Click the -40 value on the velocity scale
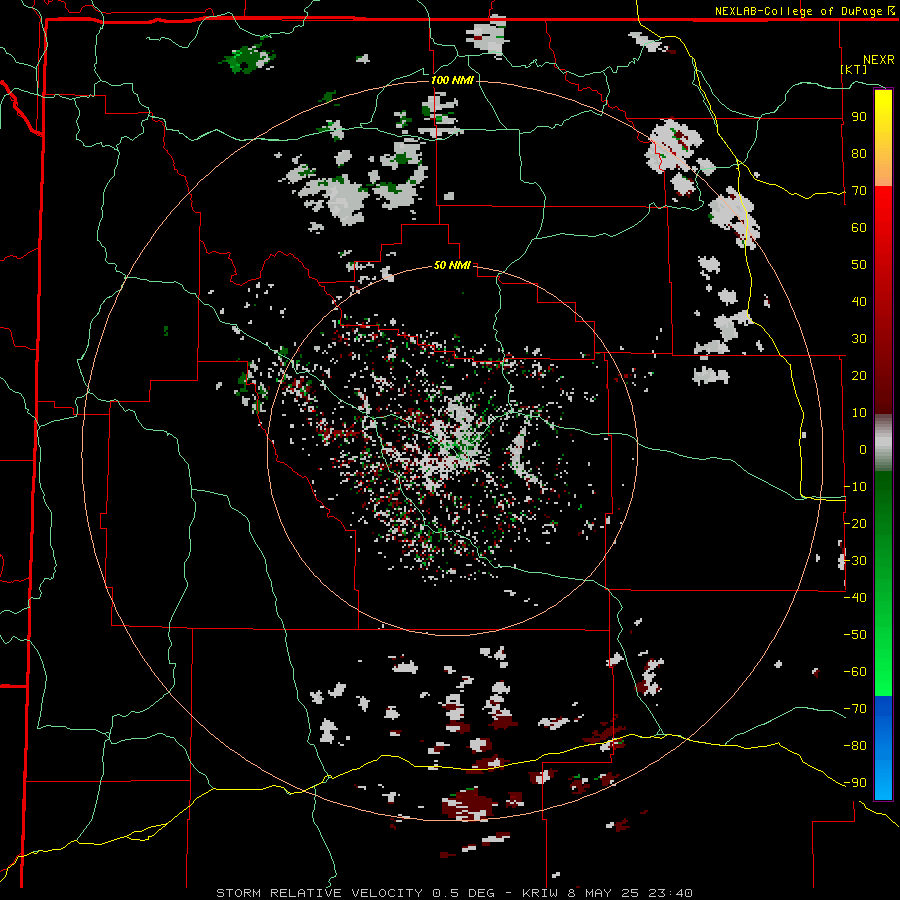 (855, 598)
